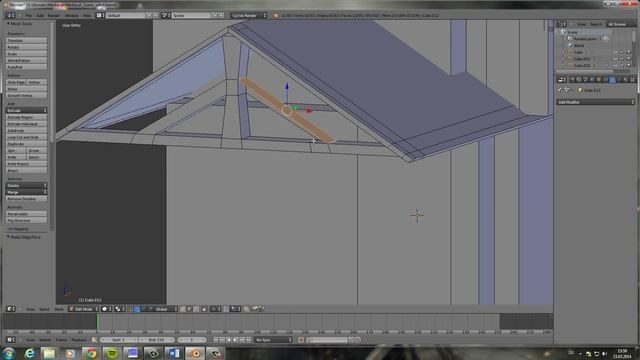
Task: Click World icon in outliner
Action: [x=570, y=45]
